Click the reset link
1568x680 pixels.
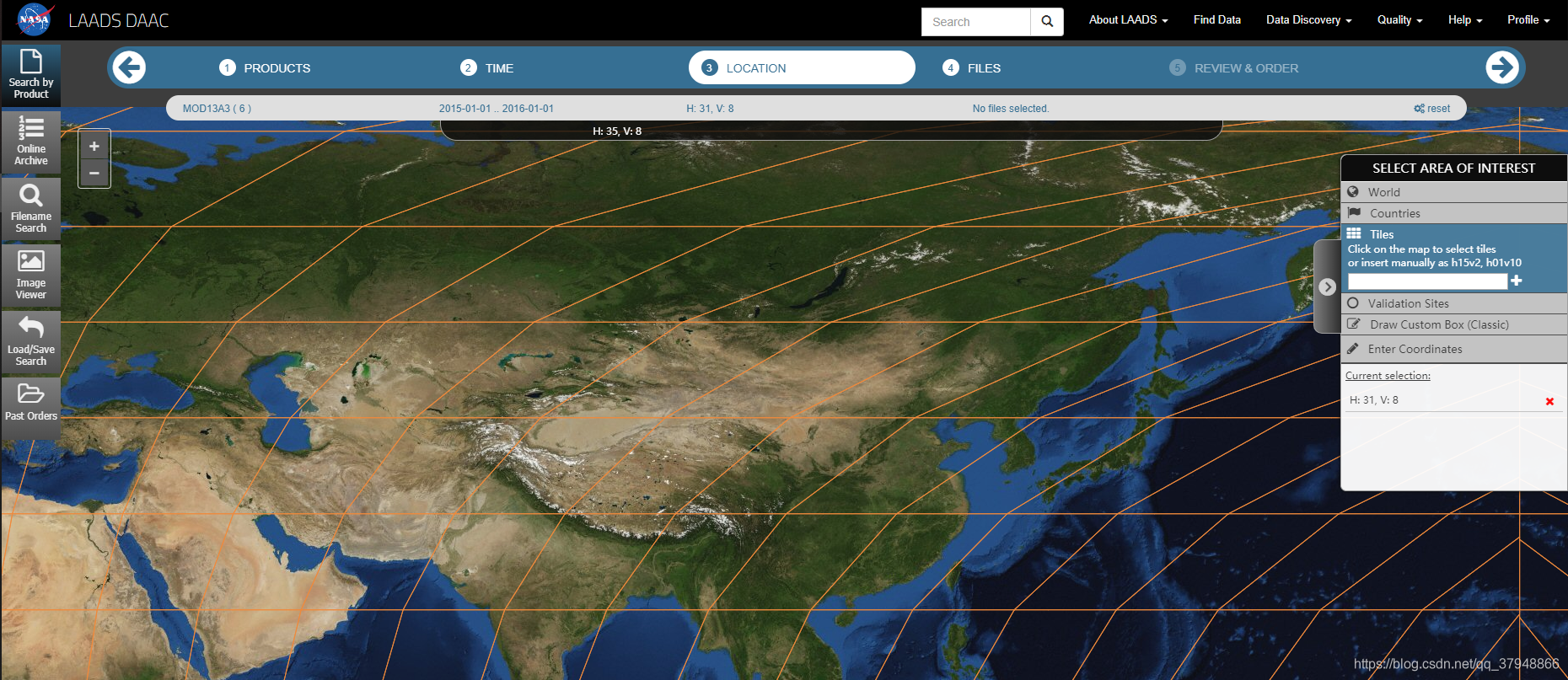pyautogui.click(x=1432, y=109)
